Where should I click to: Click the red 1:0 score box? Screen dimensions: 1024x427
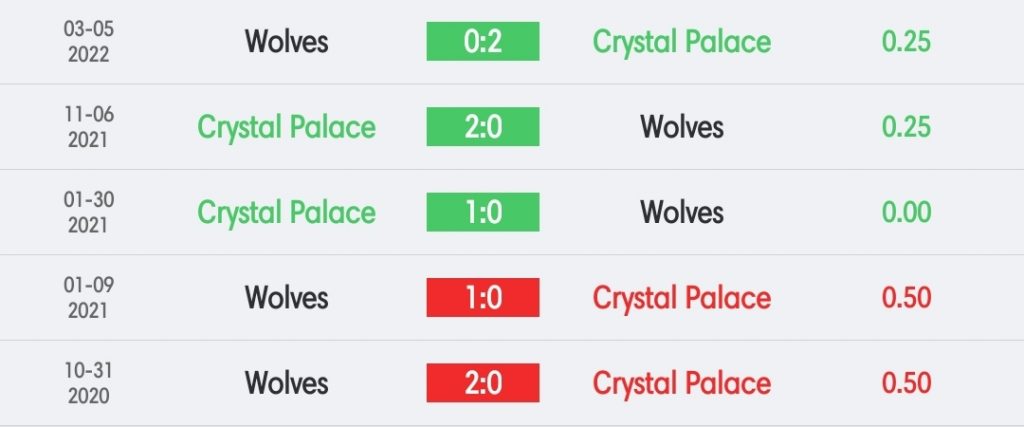pyautogui.click(x=483, y=298)
